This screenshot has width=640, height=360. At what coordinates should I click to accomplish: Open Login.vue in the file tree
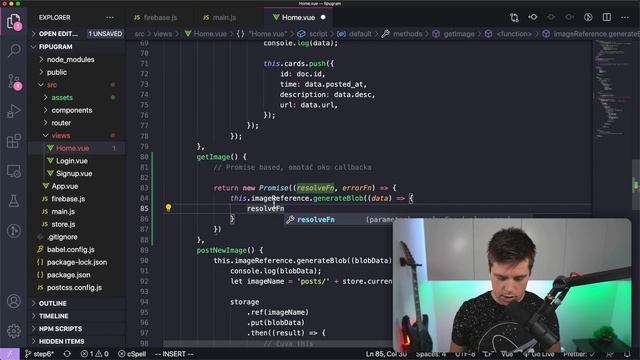coord(72,161)
